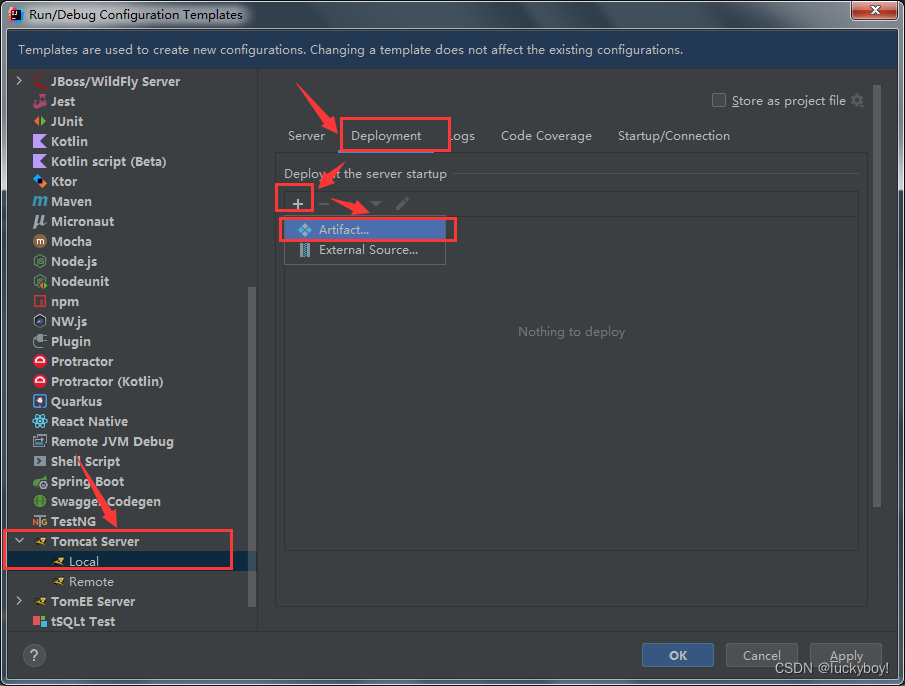This screenshot has width=905, height=686.
Task: Click the Shell Script icon
Action: (40, 462)
